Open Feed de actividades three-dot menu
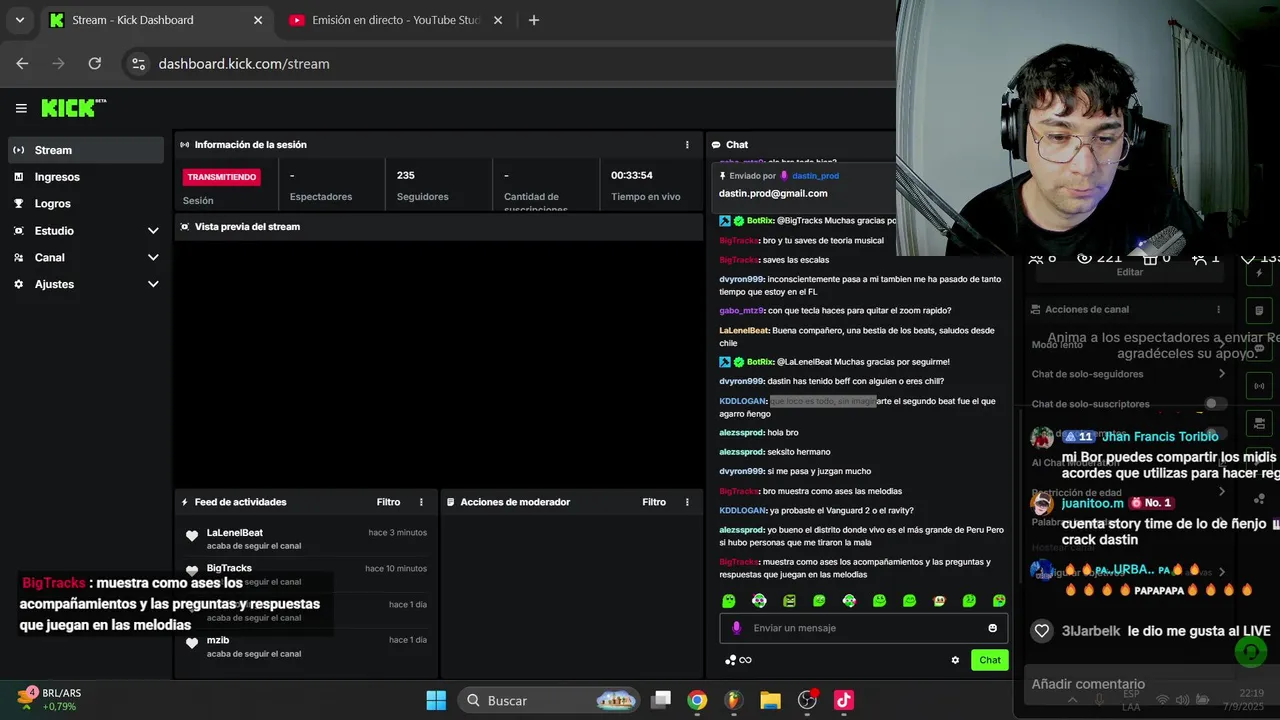This screenshot has height=720, width=1280. (x=421, y=502)
